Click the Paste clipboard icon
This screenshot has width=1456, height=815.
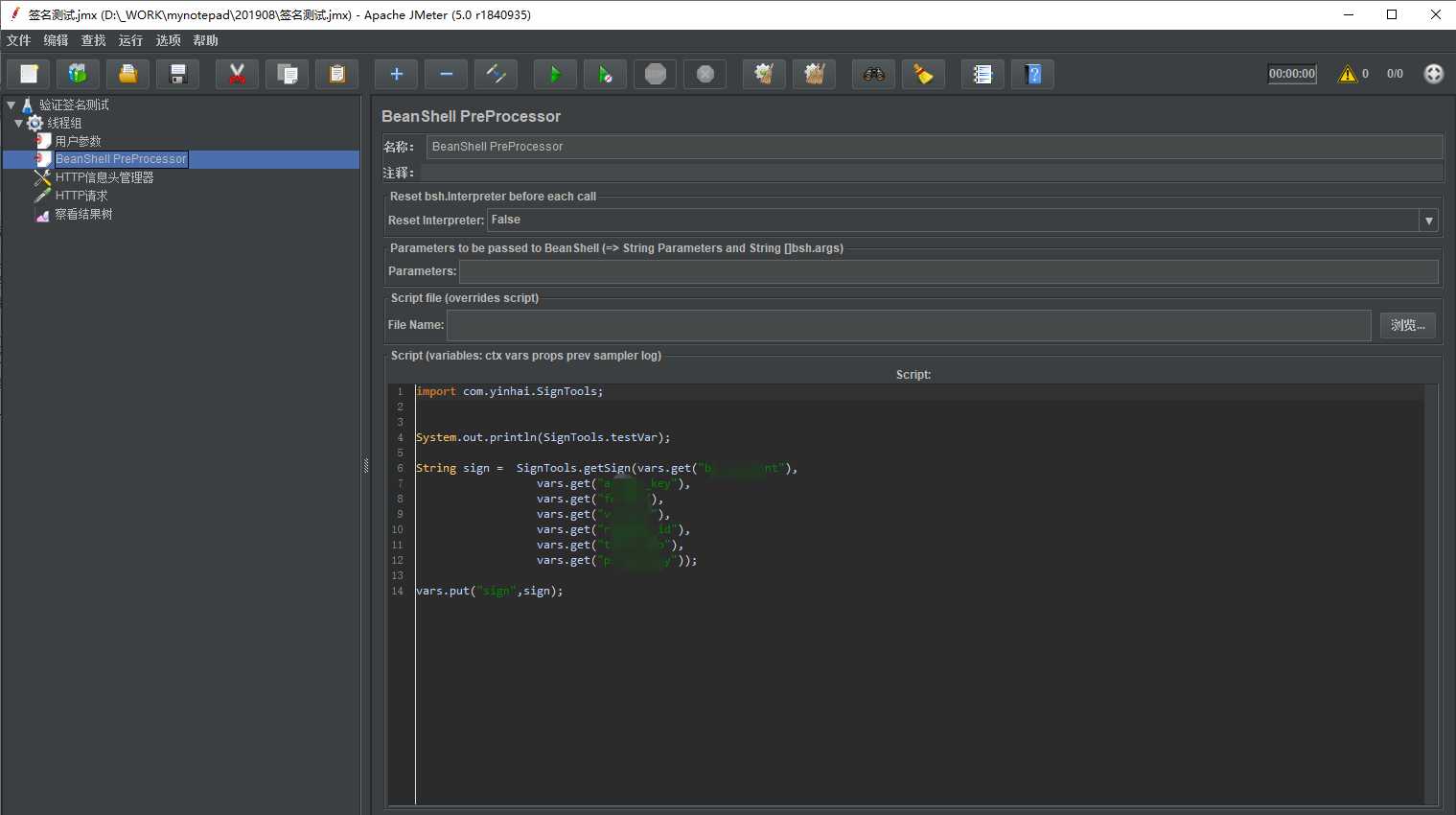[x=336, y=74]
